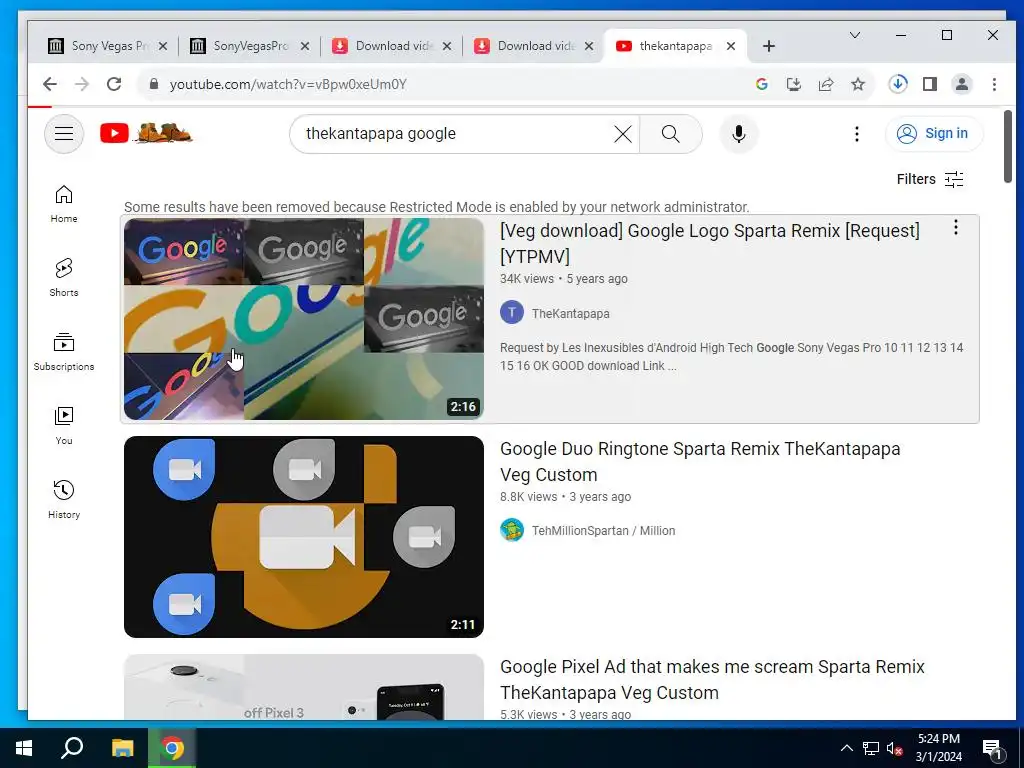Expand the tab search chevron

(x=854, y=35)
